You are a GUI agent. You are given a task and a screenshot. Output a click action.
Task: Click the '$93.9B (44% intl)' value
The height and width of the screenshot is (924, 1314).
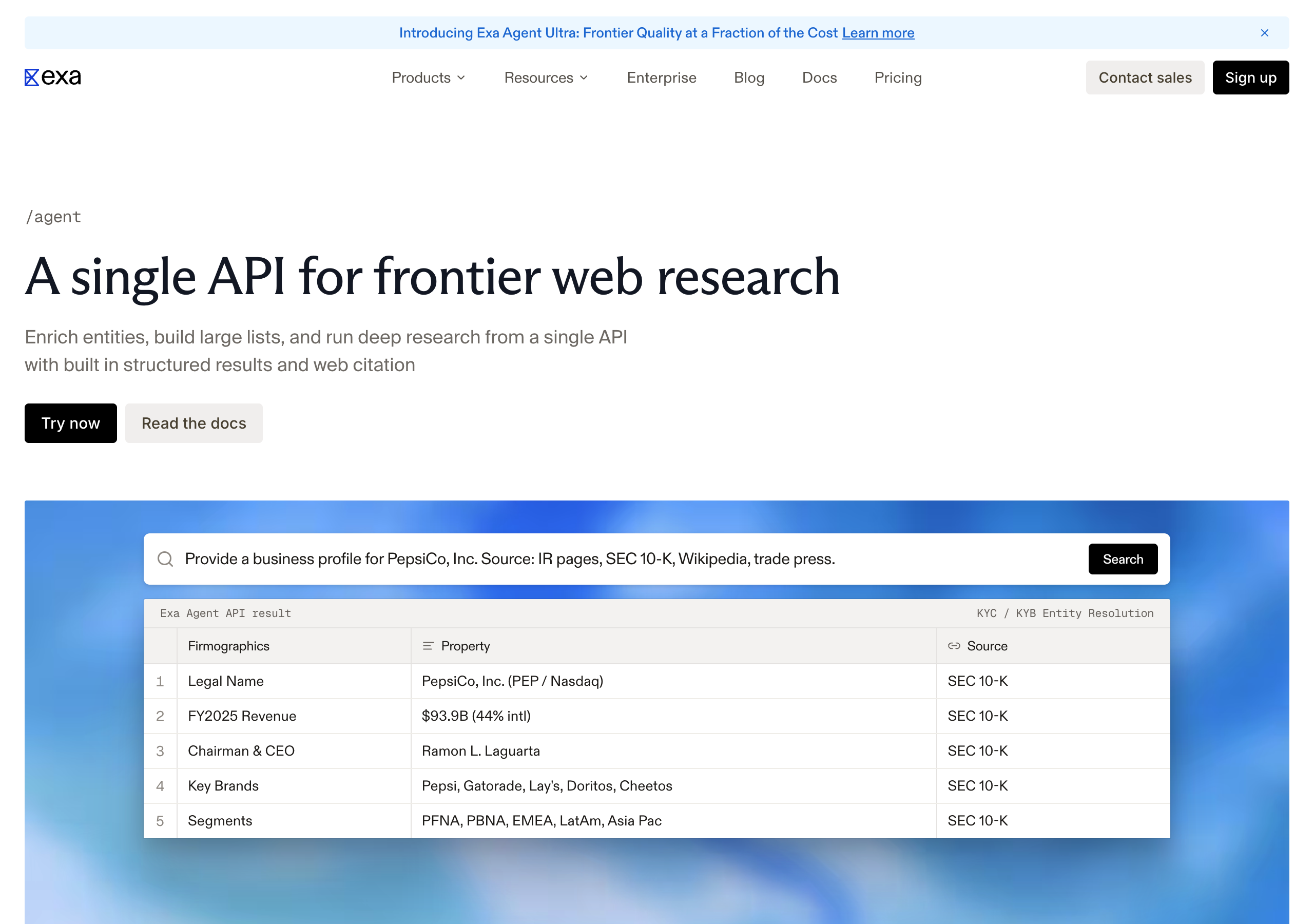pyautogui.click(x=476, y=716)
